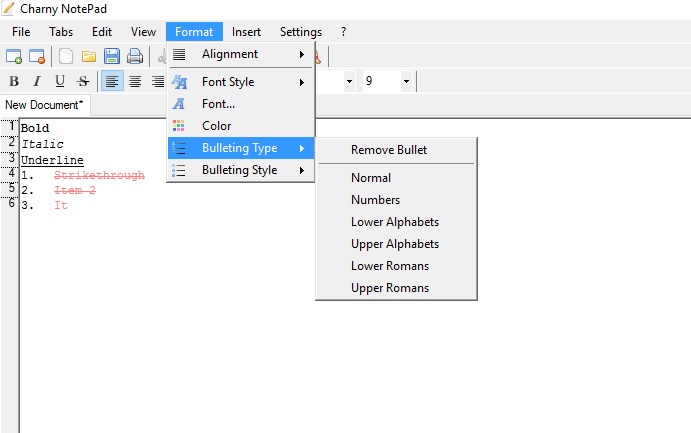
Task: Open the Edit menu
Action: (x=102, y=32)
